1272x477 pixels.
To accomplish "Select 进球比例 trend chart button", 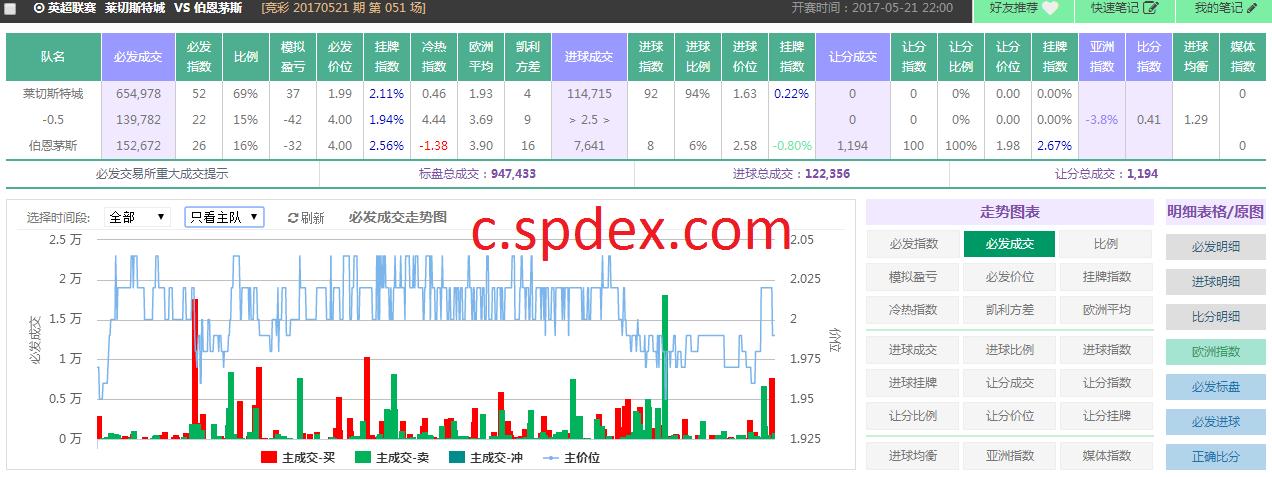I will pos(1009,350).
